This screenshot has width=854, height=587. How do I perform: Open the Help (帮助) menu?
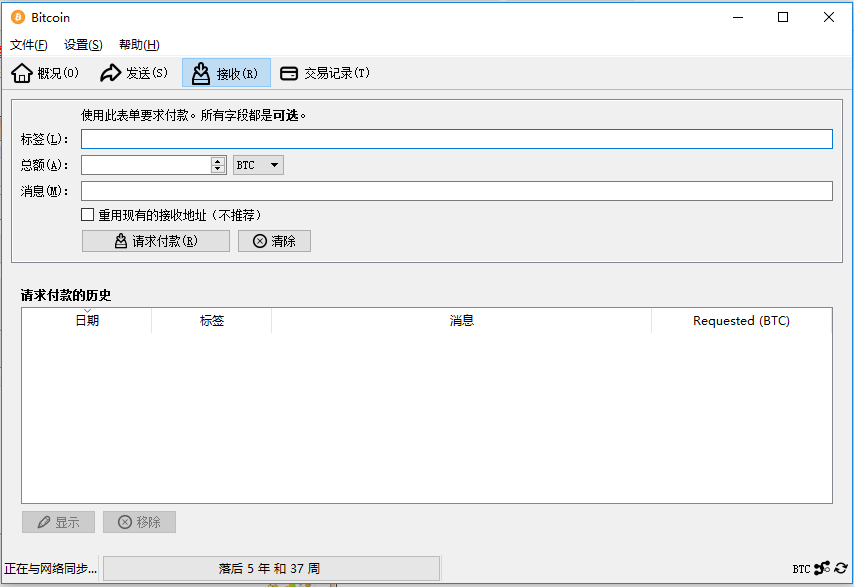click(x=139, y=45)
